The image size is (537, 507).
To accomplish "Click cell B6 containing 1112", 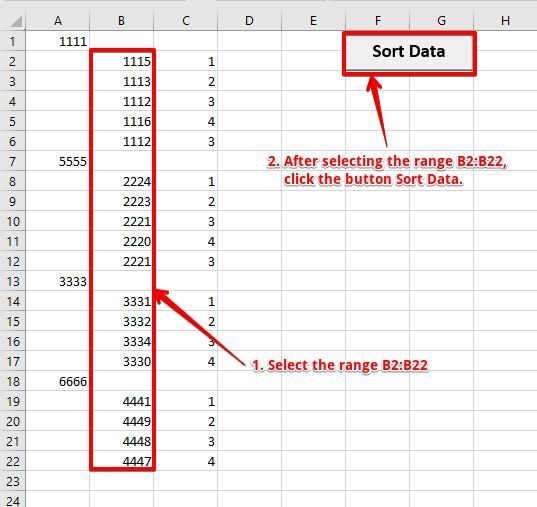I will pos(122,141).
